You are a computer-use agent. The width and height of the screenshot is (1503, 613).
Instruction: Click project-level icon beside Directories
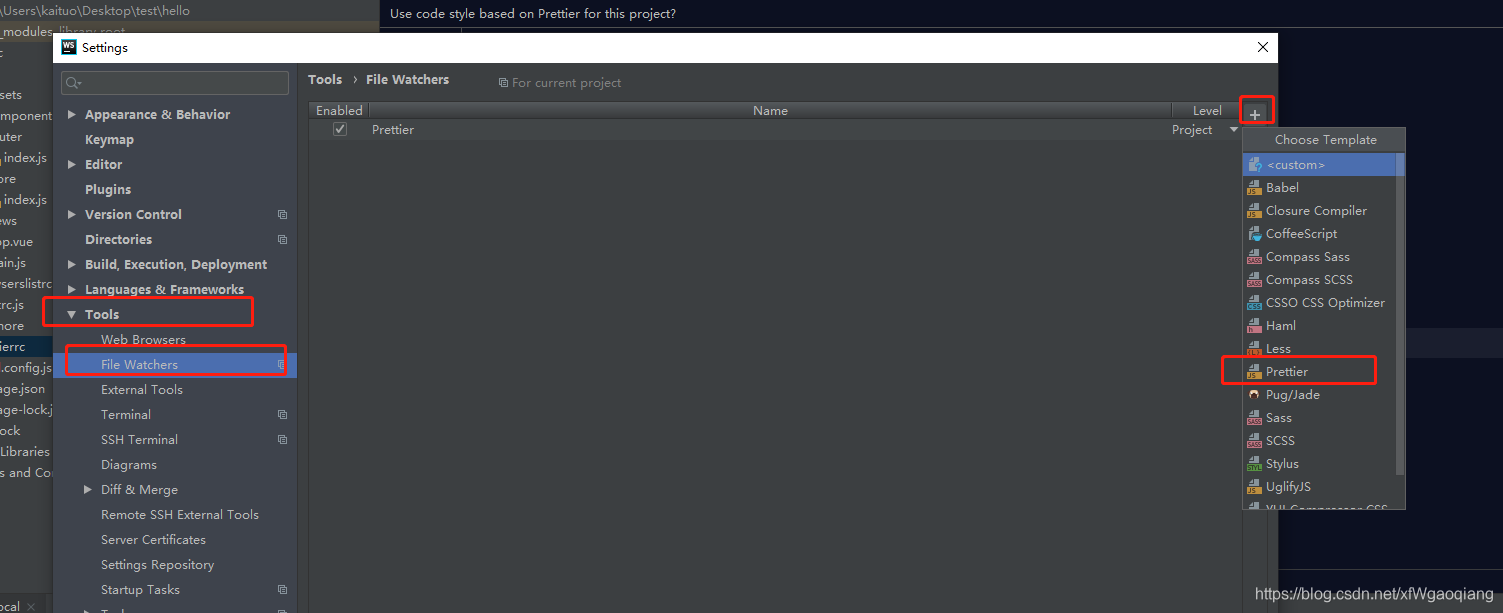coord(282,240)
